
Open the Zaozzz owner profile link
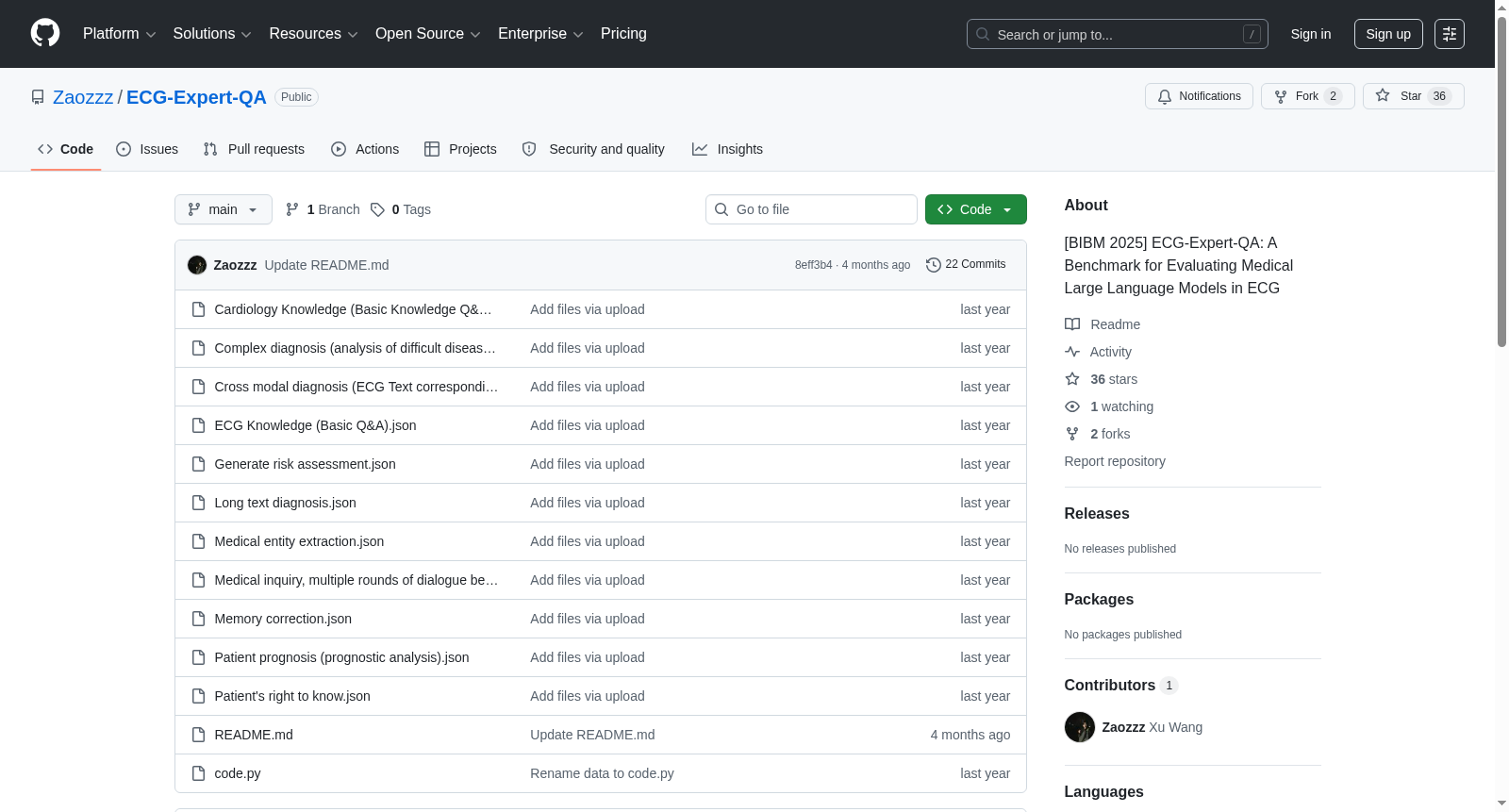83,97
